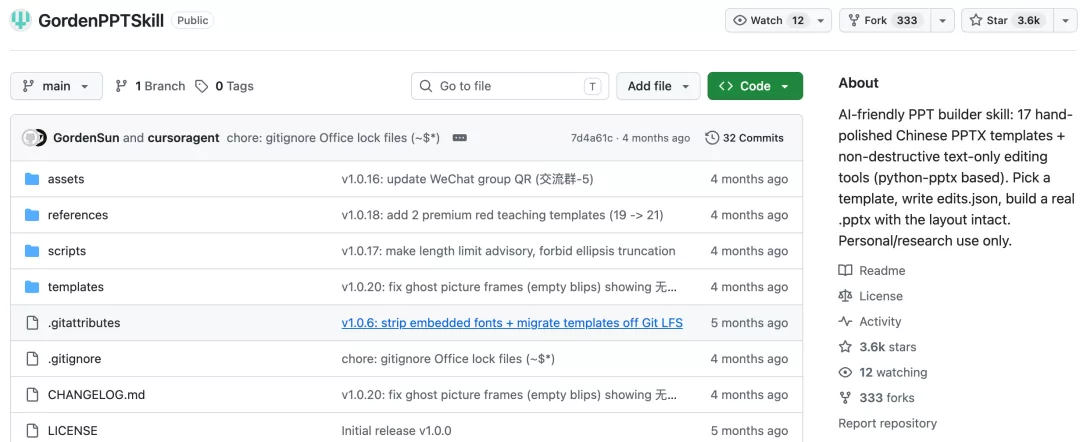Click the commit history clock icon
The image size is (1080, 442).
click(x=712, y=138)
